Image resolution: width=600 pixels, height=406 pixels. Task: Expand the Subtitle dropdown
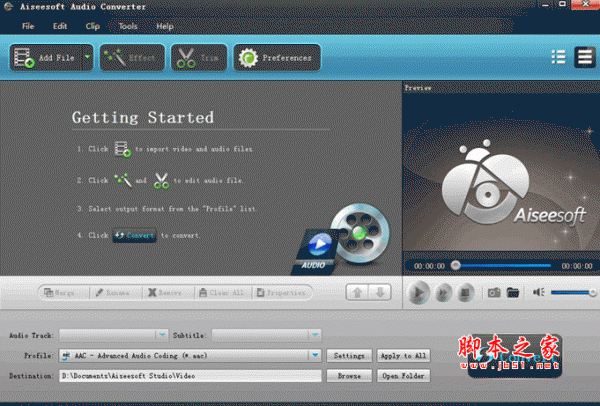(x=315, y=335)
